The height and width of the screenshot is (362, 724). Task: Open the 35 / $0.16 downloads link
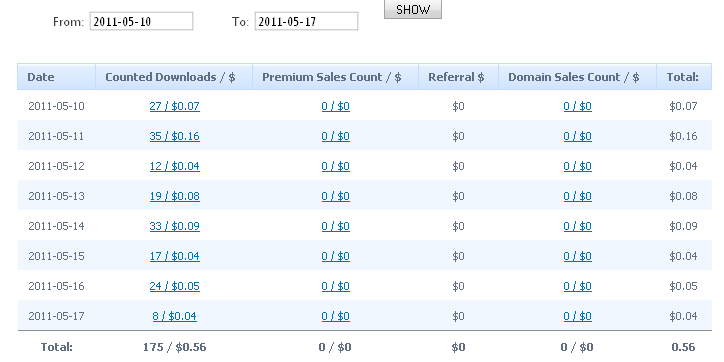click(175, 136)
